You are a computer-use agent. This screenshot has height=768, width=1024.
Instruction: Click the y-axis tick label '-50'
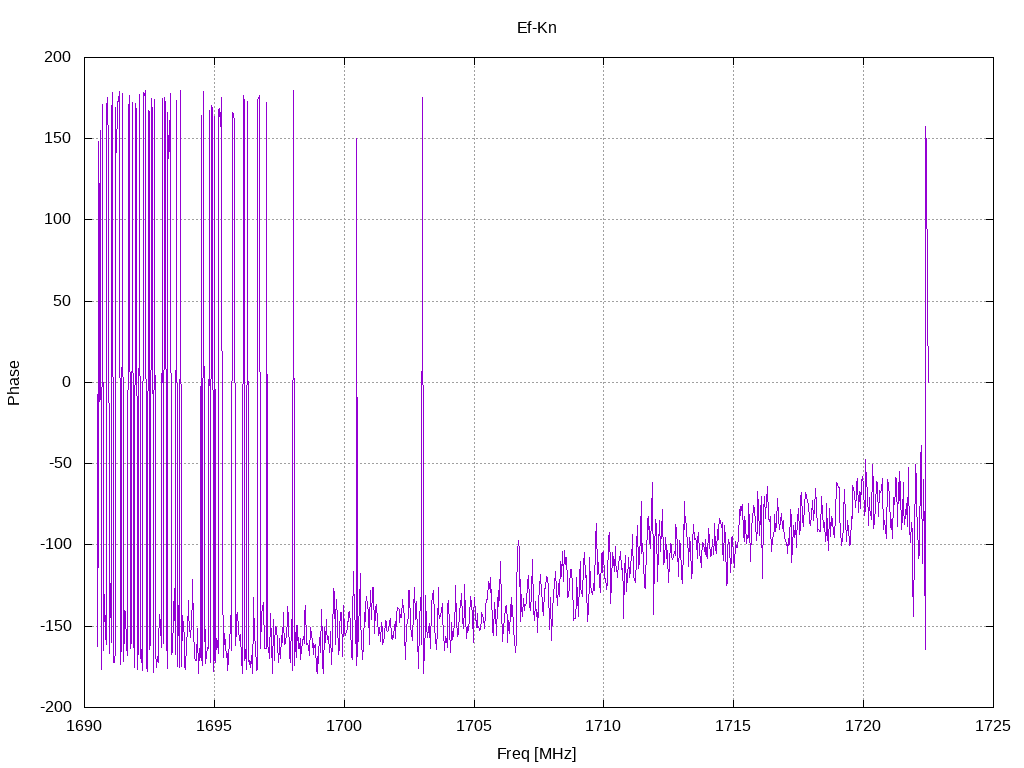point(60,463)
